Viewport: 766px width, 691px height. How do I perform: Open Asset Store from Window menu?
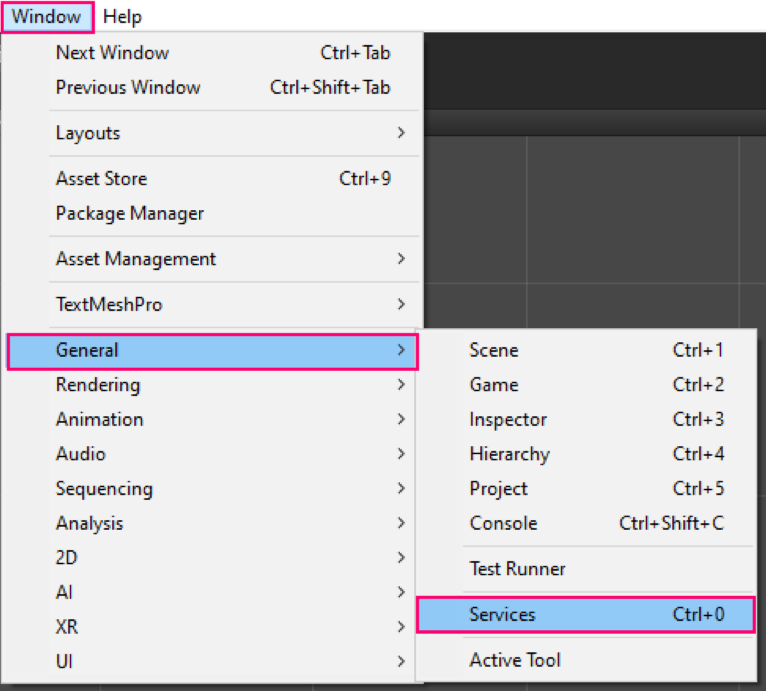coord(213,179)
